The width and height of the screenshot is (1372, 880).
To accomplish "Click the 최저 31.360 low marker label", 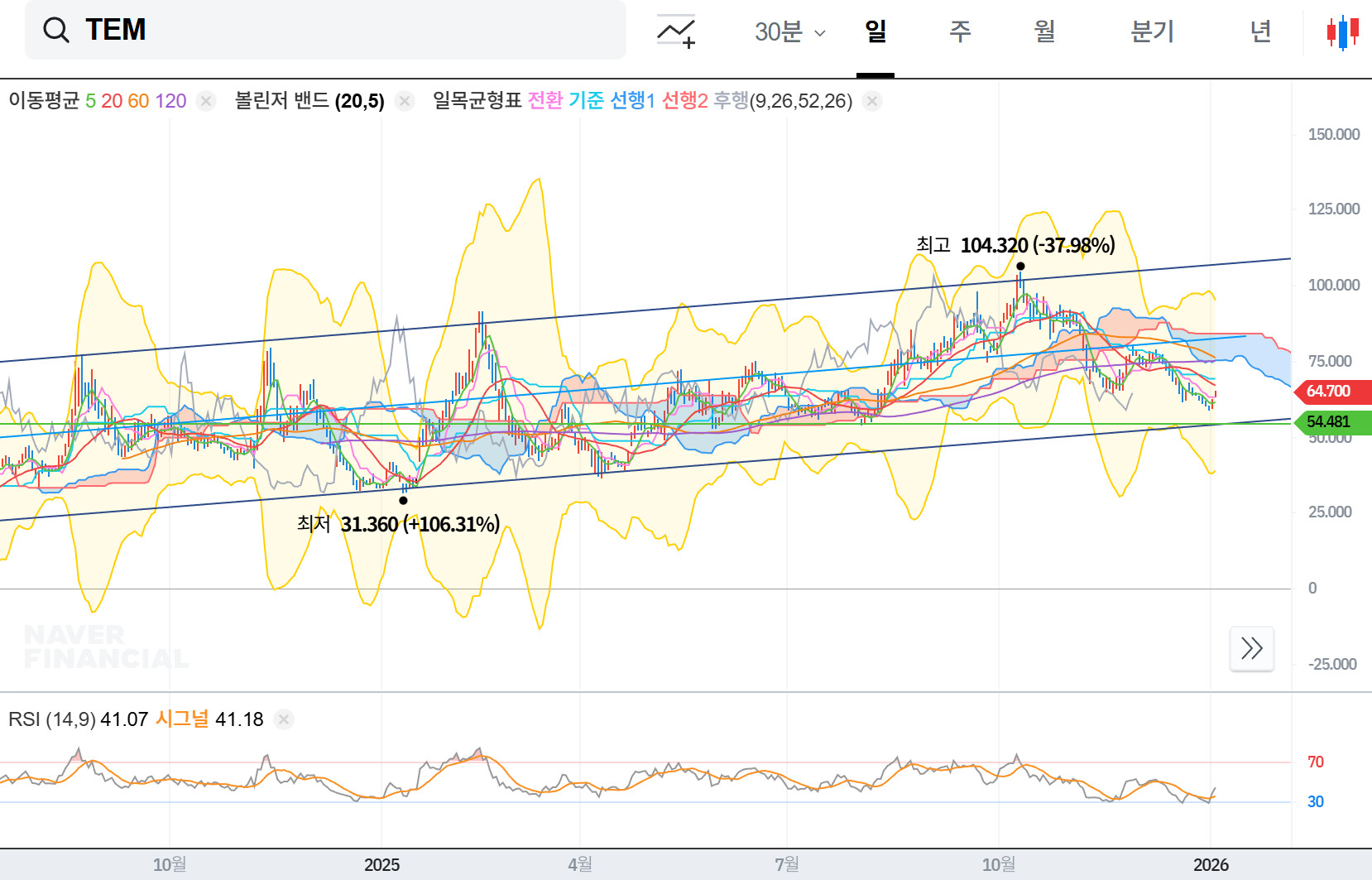I will pos(398,524).
